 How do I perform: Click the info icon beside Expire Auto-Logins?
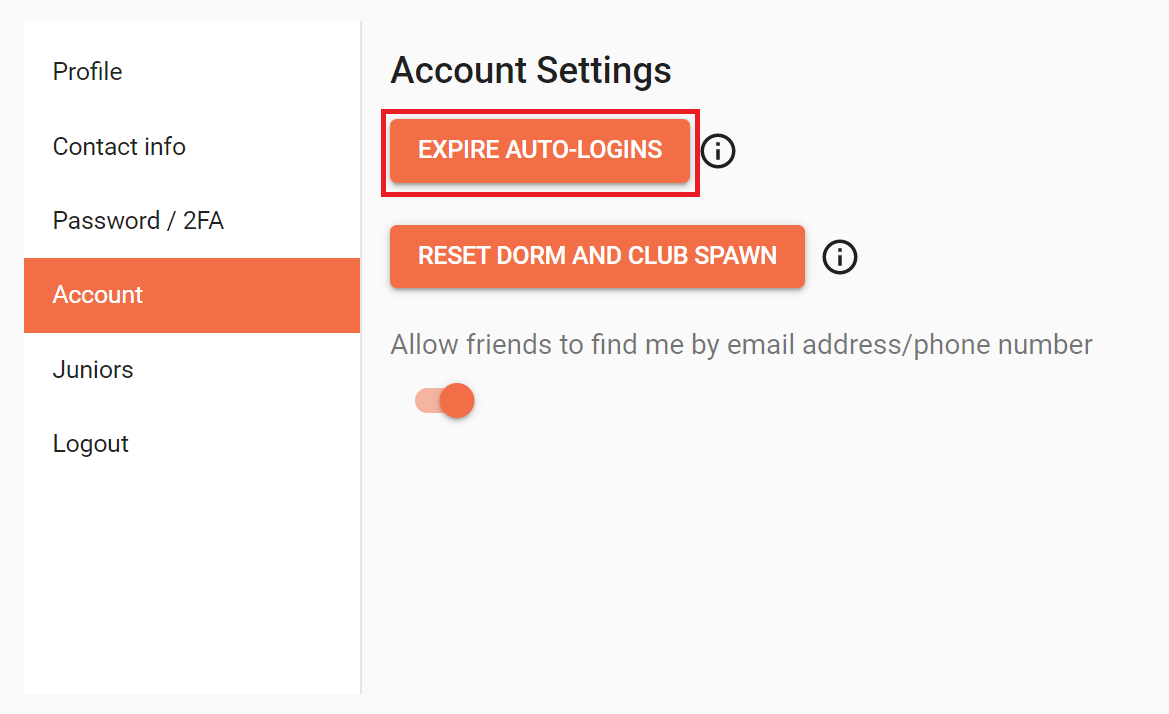coord(718,151)
